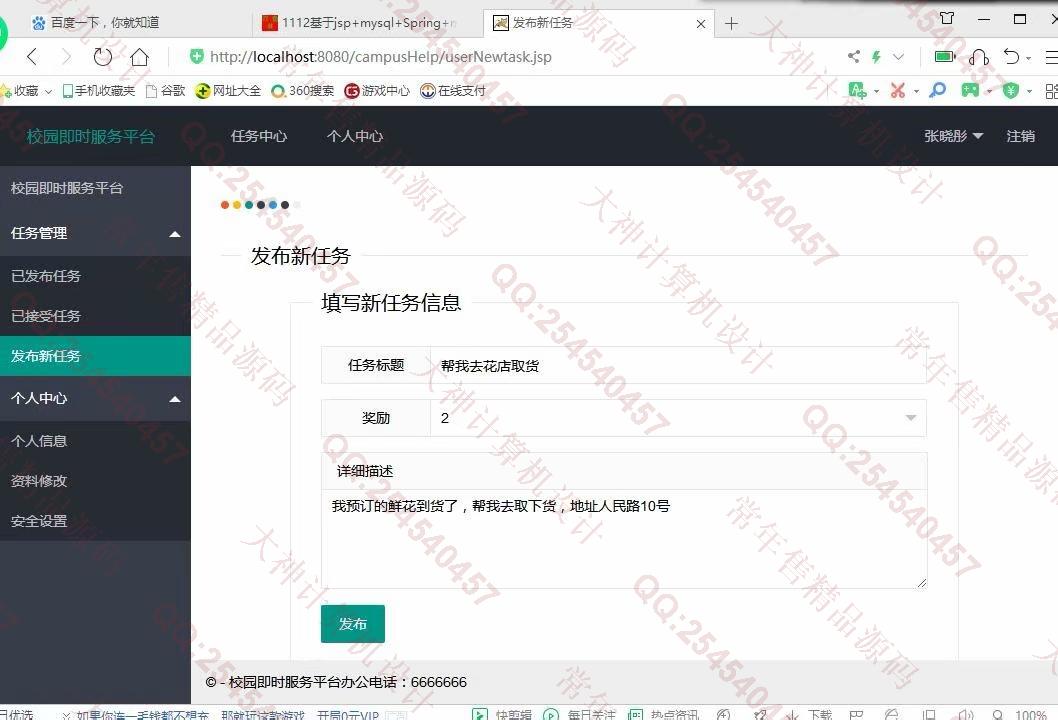
Task: Open the 谷歌 bookmark
Action: 165,90
